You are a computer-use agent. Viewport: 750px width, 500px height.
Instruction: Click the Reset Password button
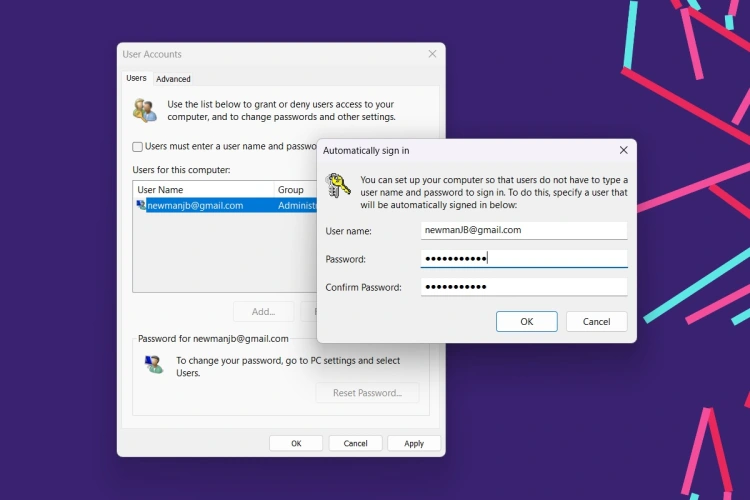[x=367, y=393]
